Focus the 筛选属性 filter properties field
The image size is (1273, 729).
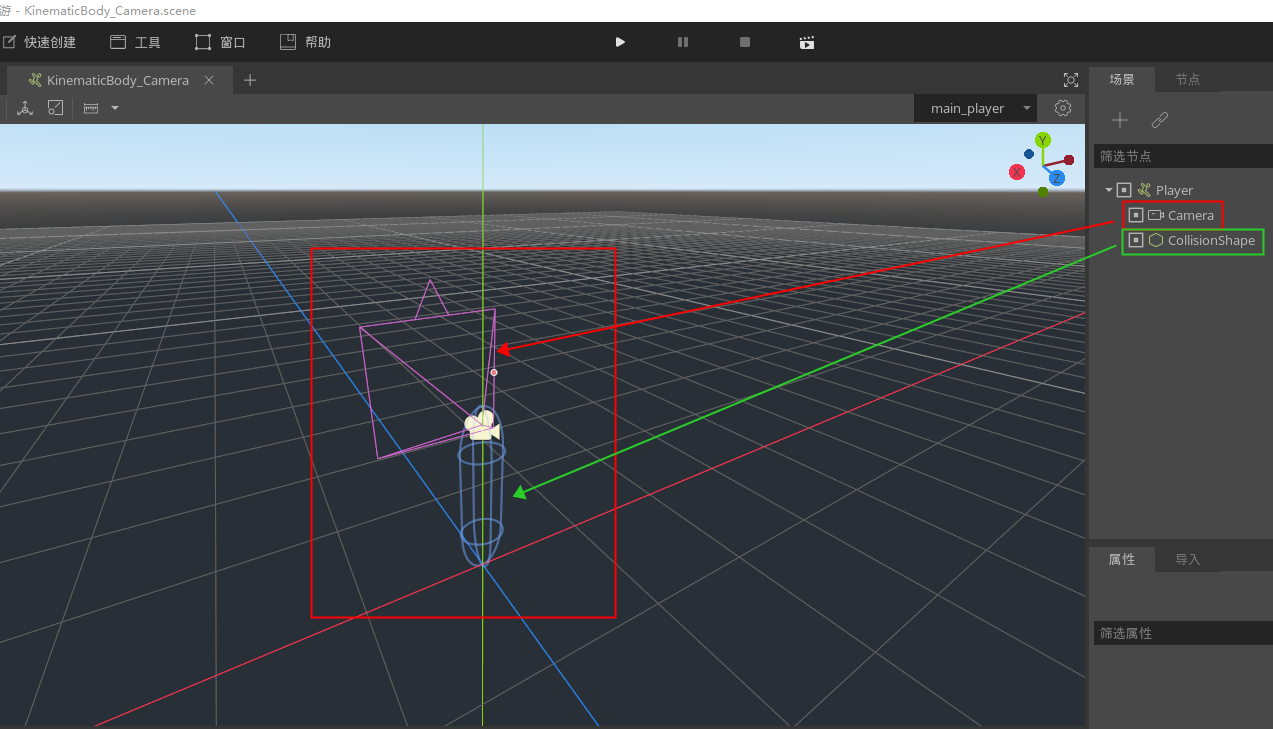pos(1183,633)
